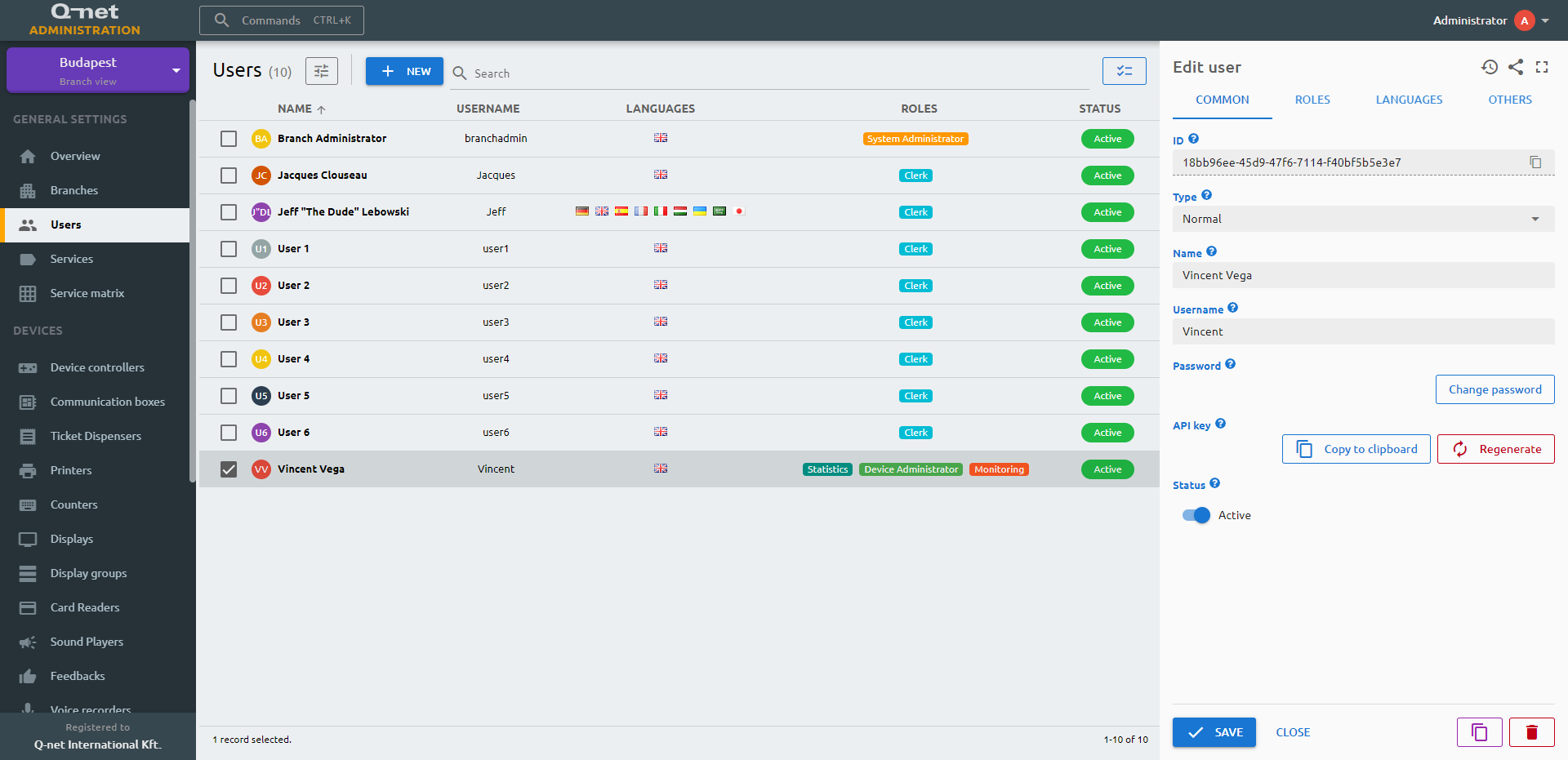Click Copy to clipboard for API key
The width and height of the screenshot is (1568, 760).
click(1356, 449)
